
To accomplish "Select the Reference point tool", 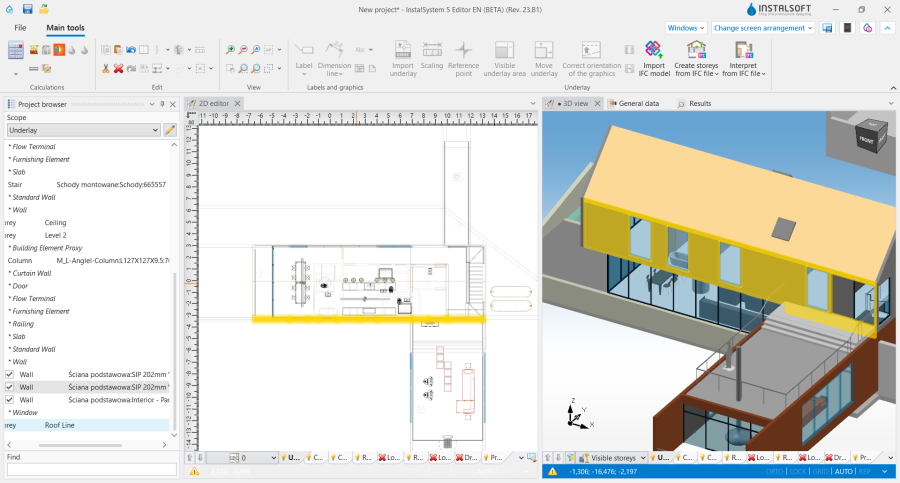I will 464,59.
